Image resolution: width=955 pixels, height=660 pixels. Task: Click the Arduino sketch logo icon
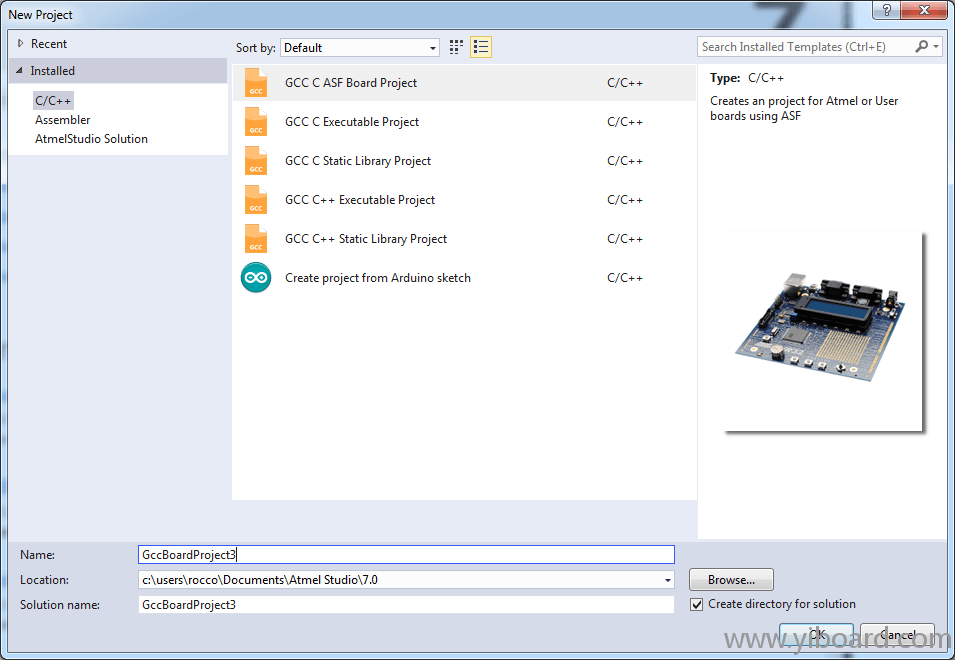pyautogui.click(x=256, y=278)
